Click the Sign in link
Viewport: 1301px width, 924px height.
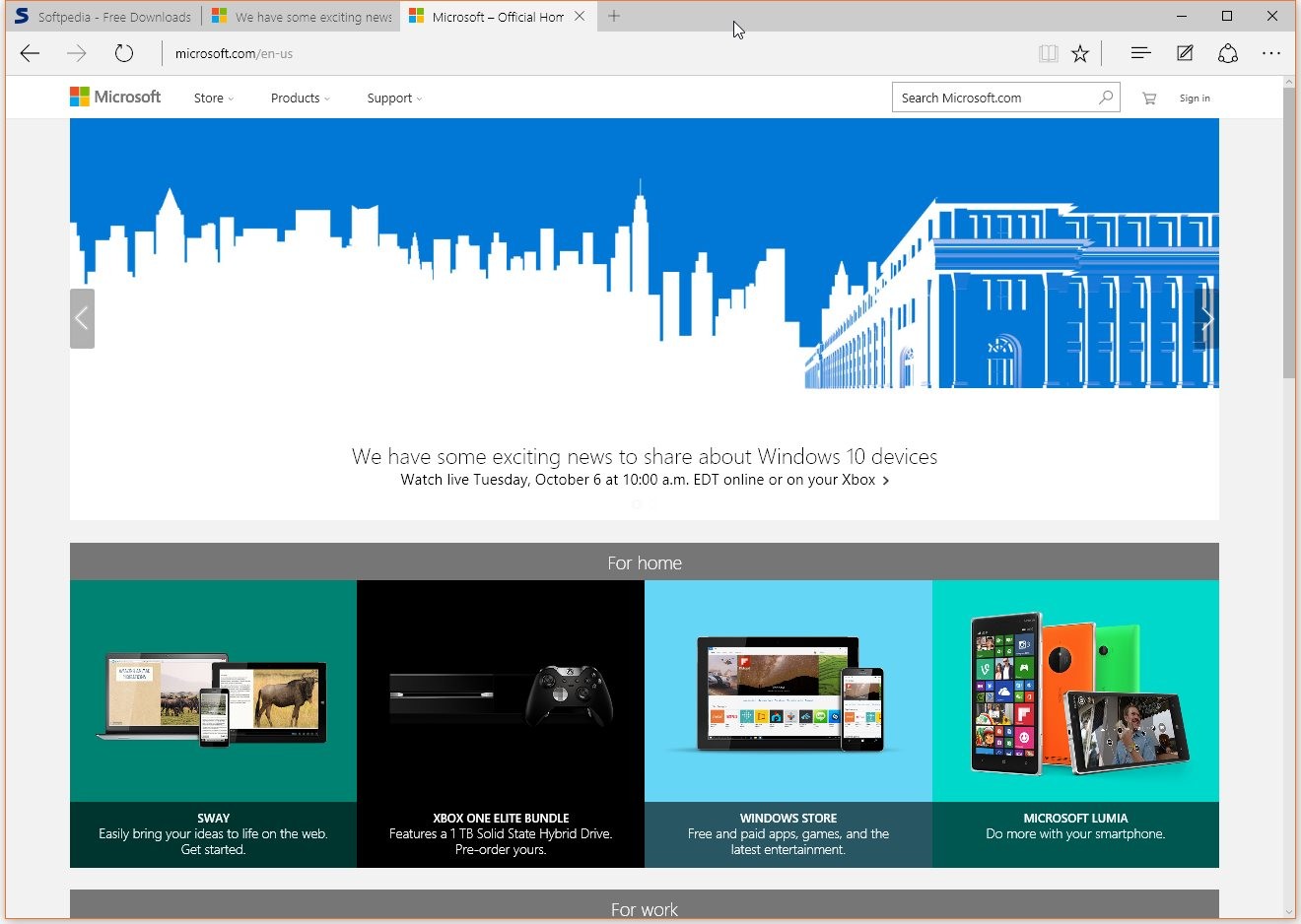pyautogui.click(x=1195, y=99)
